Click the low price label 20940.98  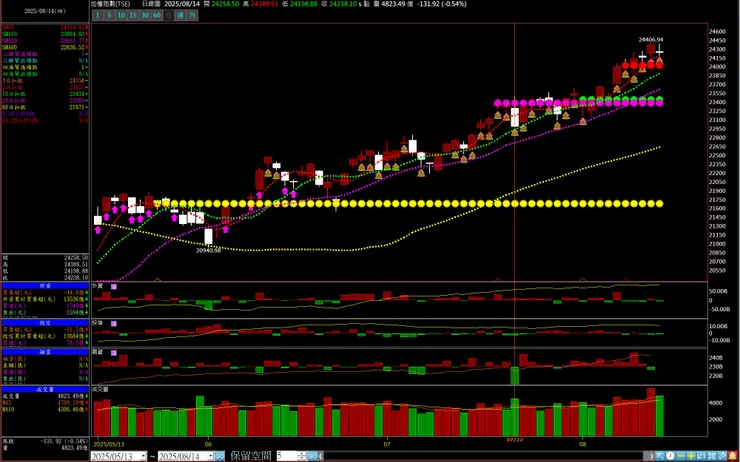tap(209, 251)
